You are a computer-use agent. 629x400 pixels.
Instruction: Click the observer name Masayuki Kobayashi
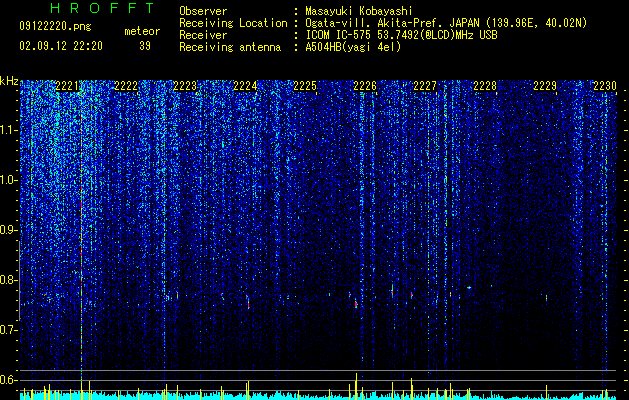click(359, 11)
